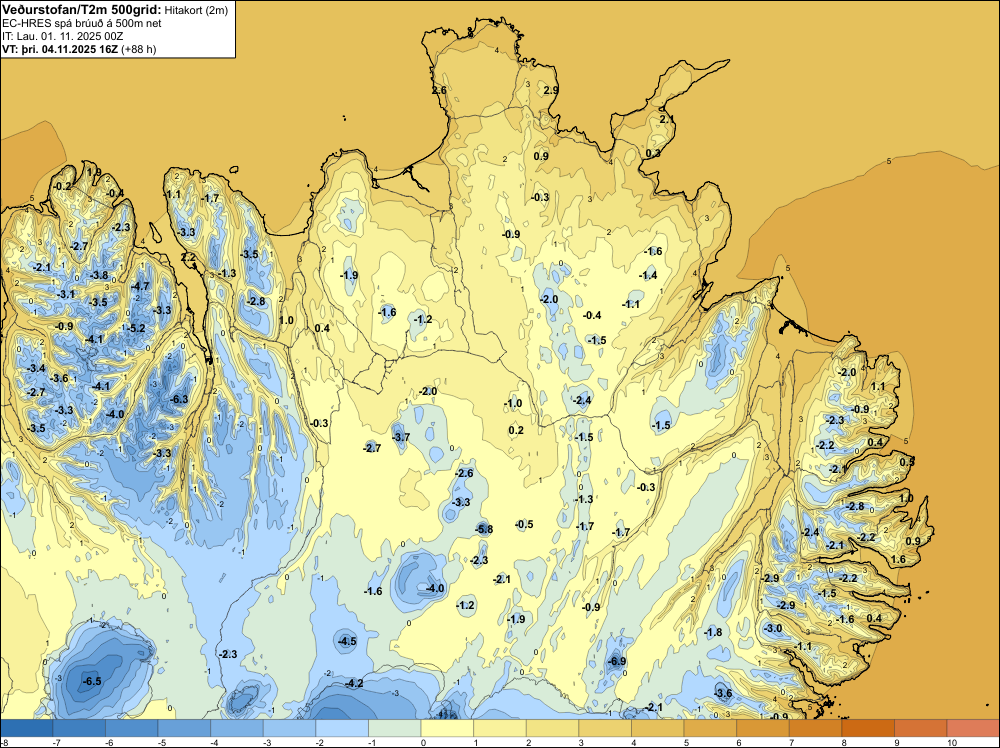The height and width of the screenshot is (748, 1000).
Task: Click the positive '0.5' east coast value
Action: pos(907,462)
